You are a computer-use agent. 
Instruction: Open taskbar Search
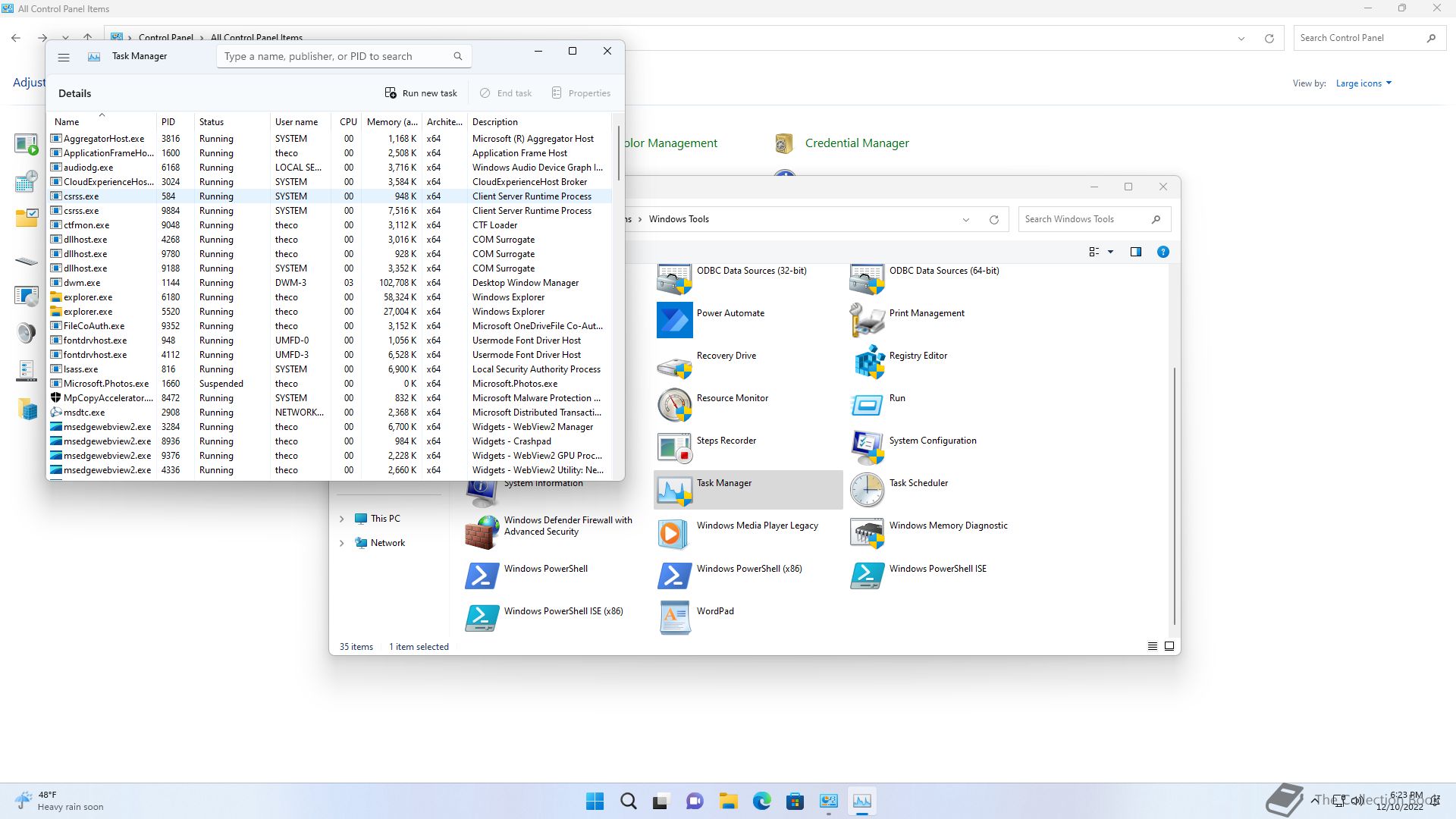tap(628, 801)
